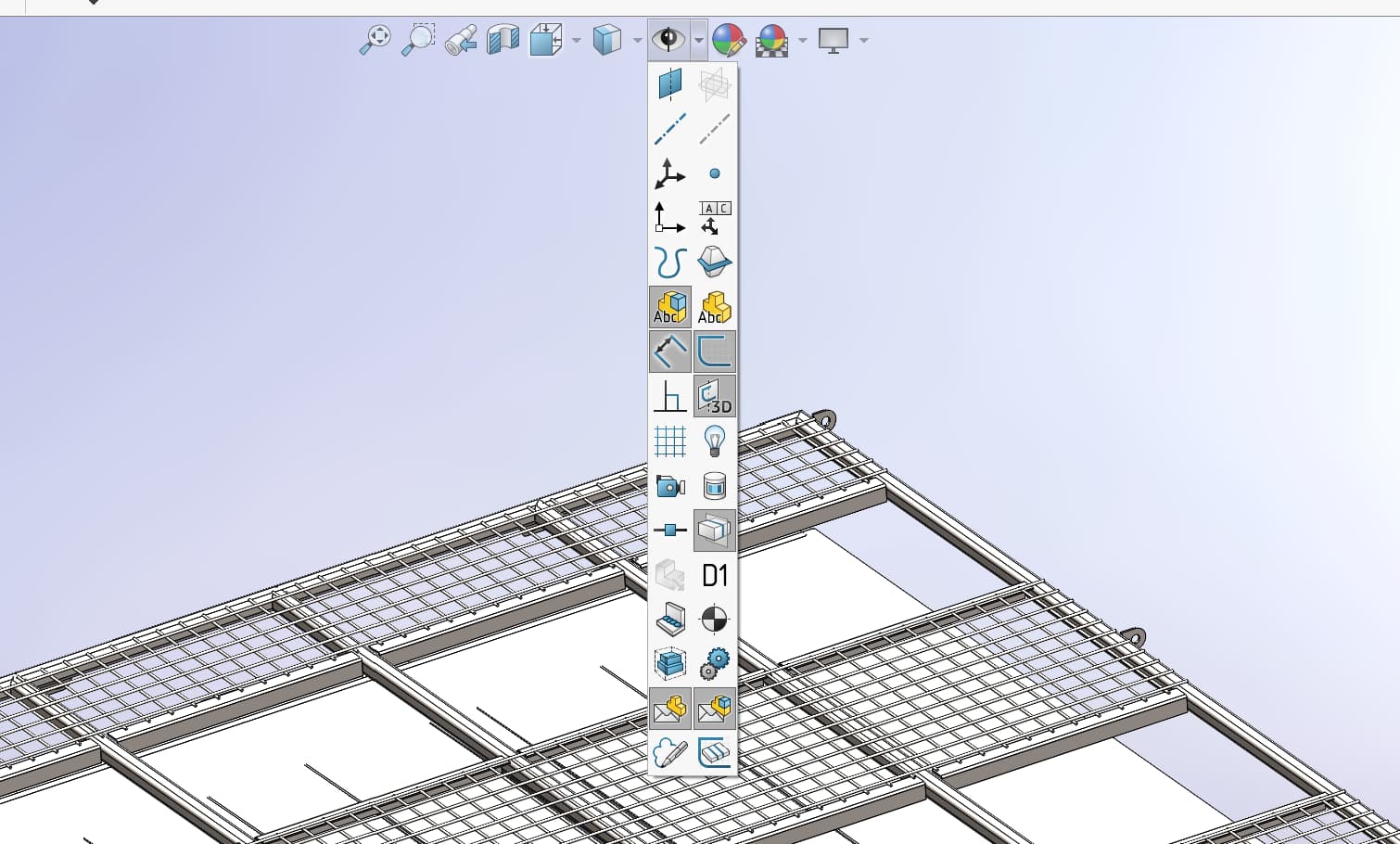This screenshot has width=1400, height=844.
Task: Toggle the View Cameras option
Action: click(x=669, y=485)
